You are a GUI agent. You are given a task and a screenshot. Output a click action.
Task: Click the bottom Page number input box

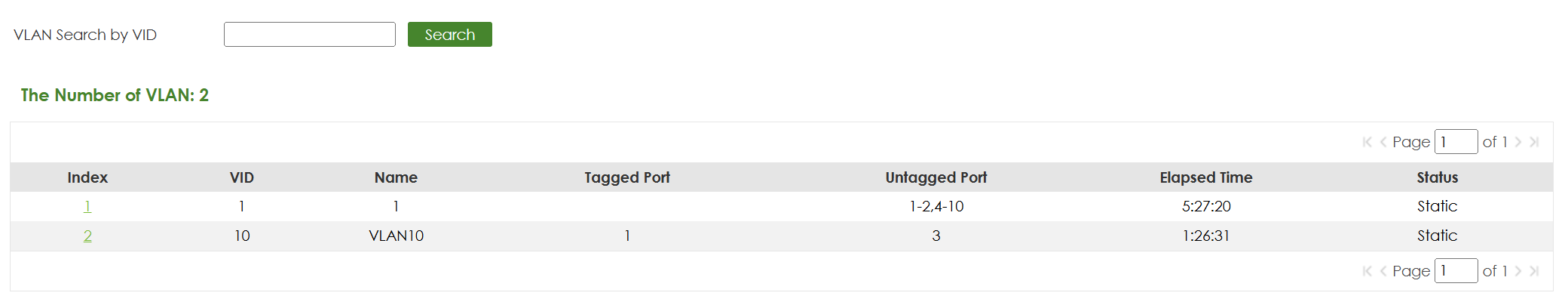[x=1455, y=271]
